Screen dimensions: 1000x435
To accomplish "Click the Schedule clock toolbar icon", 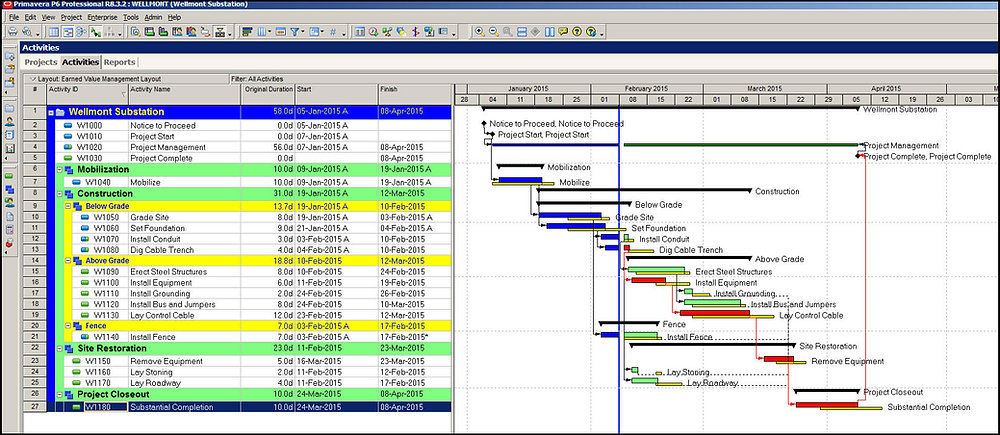I will point(373,31).
